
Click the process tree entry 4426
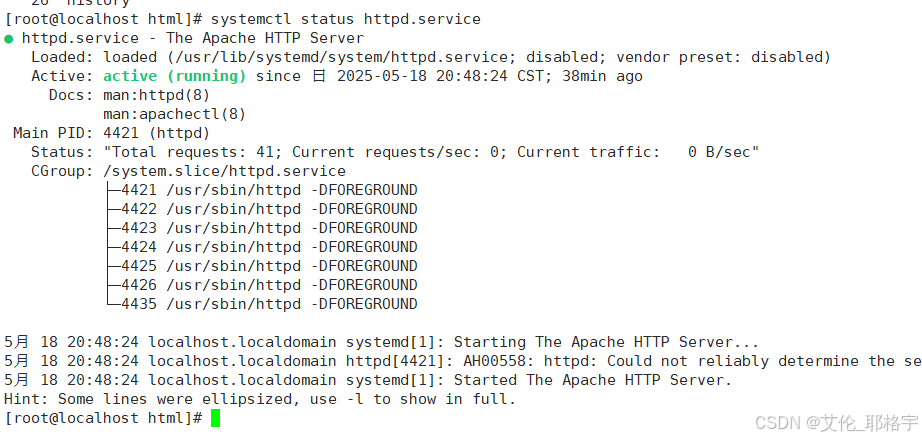tap(269, 285)
